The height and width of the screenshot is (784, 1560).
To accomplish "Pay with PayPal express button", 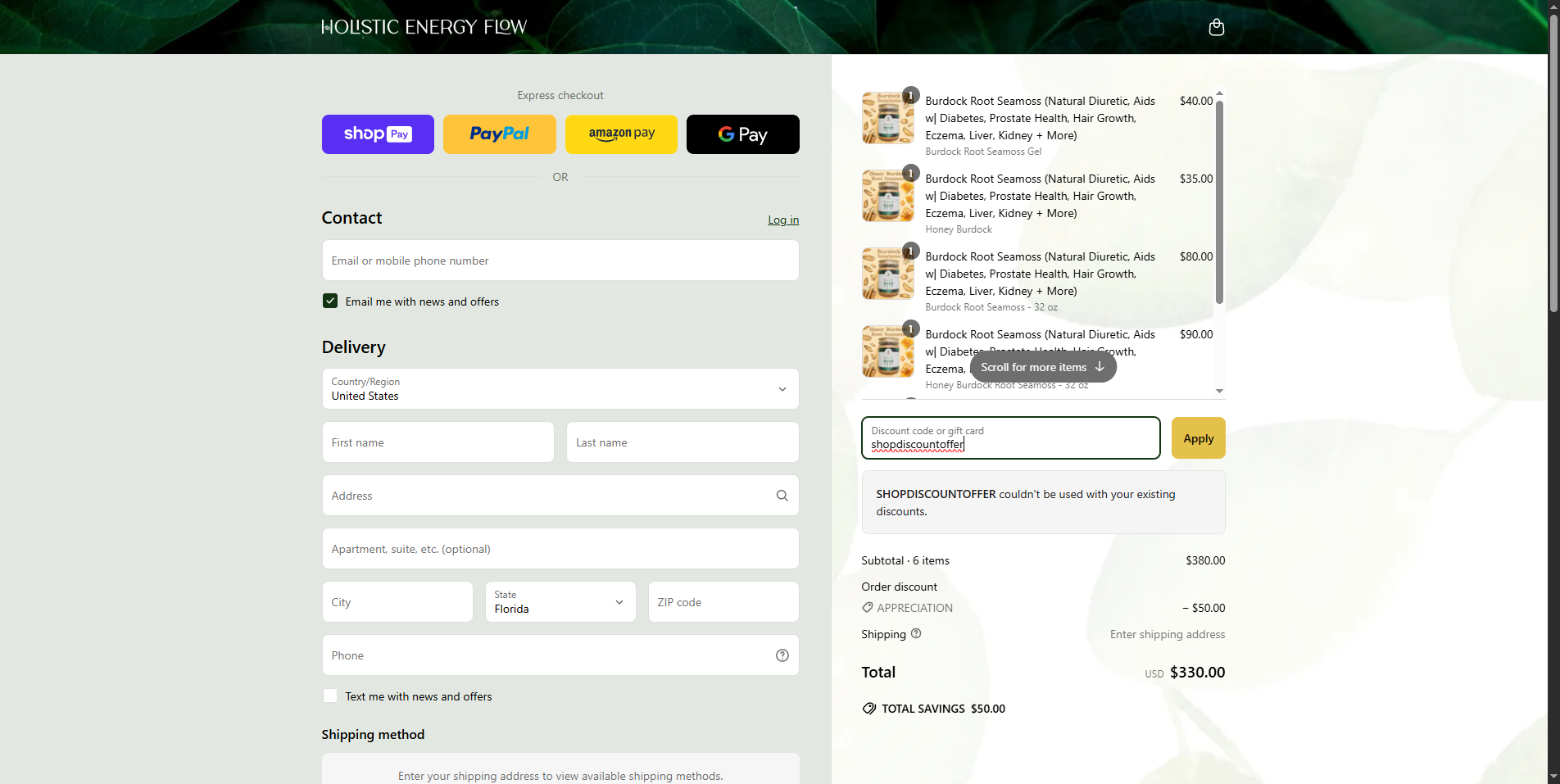I will pyautogui.click(x=500, y=134).
